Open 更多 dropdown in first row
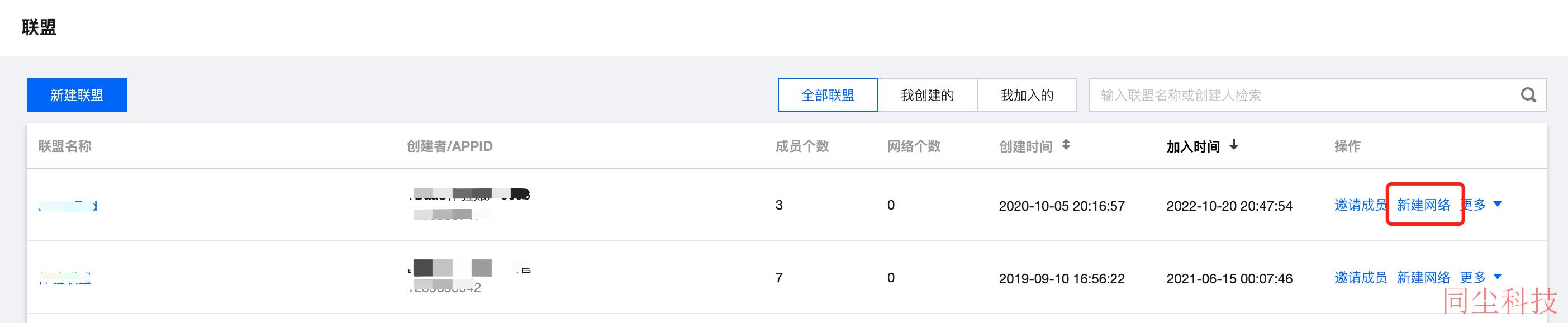The image size is (1568, 323). (1481, 205)
